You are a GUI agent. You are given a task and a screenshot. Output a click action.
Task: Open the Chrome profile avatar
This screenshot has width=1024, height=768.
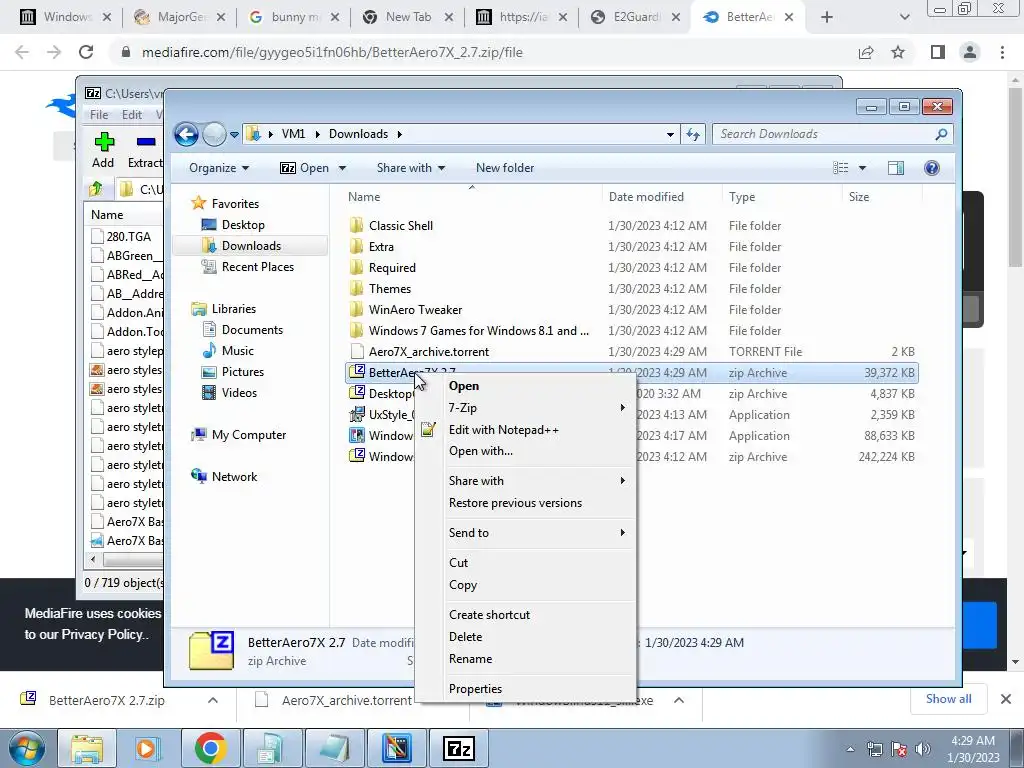tap(970, 52)
